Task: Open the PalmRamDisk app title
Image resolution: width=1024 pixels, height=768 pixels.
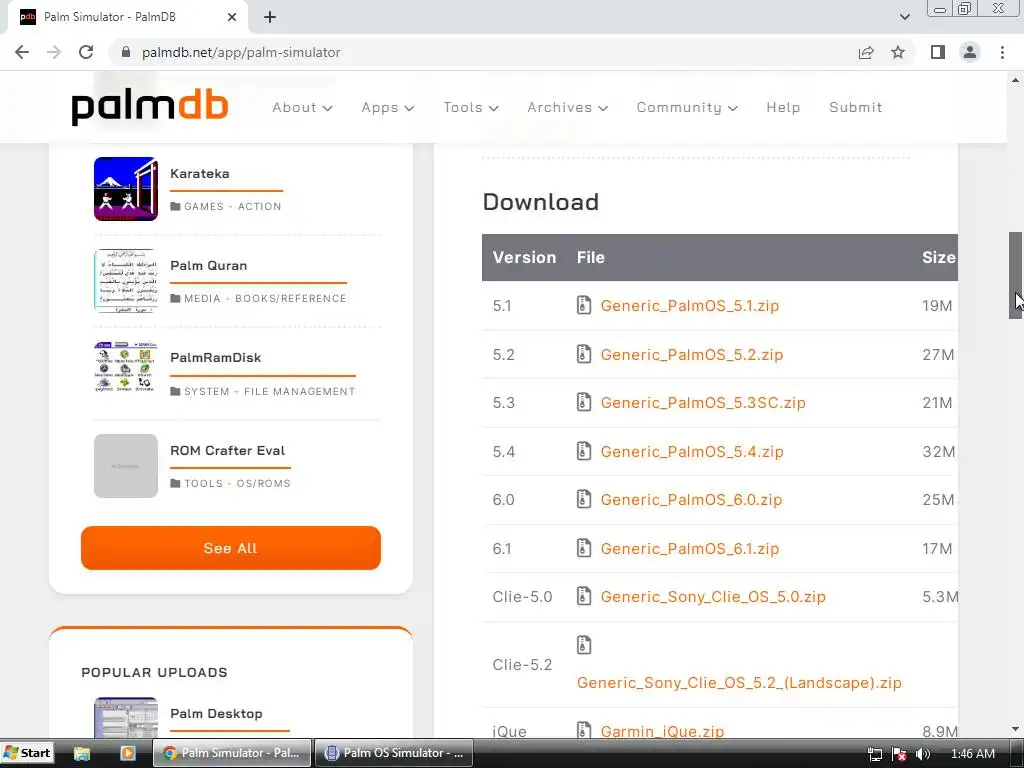Action: coord(216,358)
